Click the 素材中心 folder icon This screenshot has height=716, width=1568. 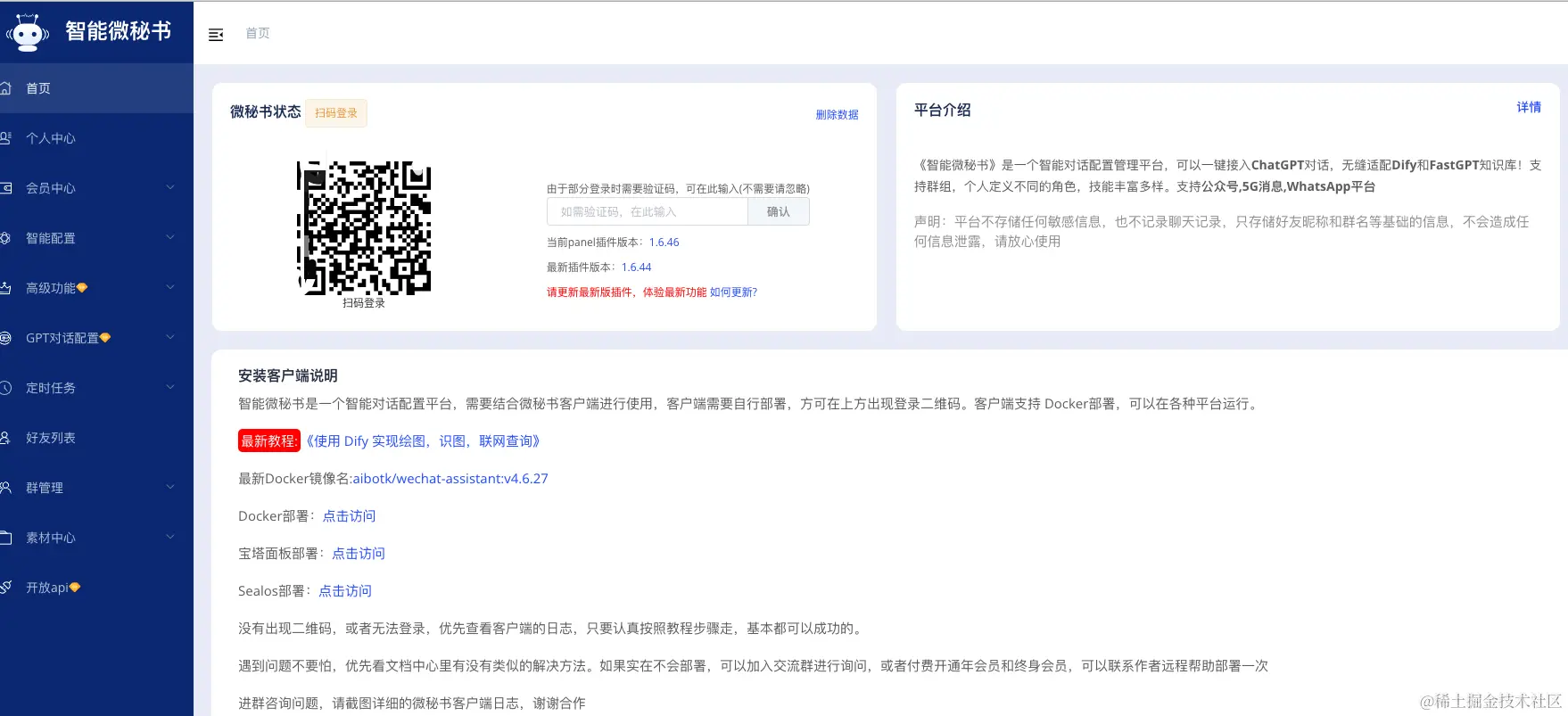(x=5, y=538)
